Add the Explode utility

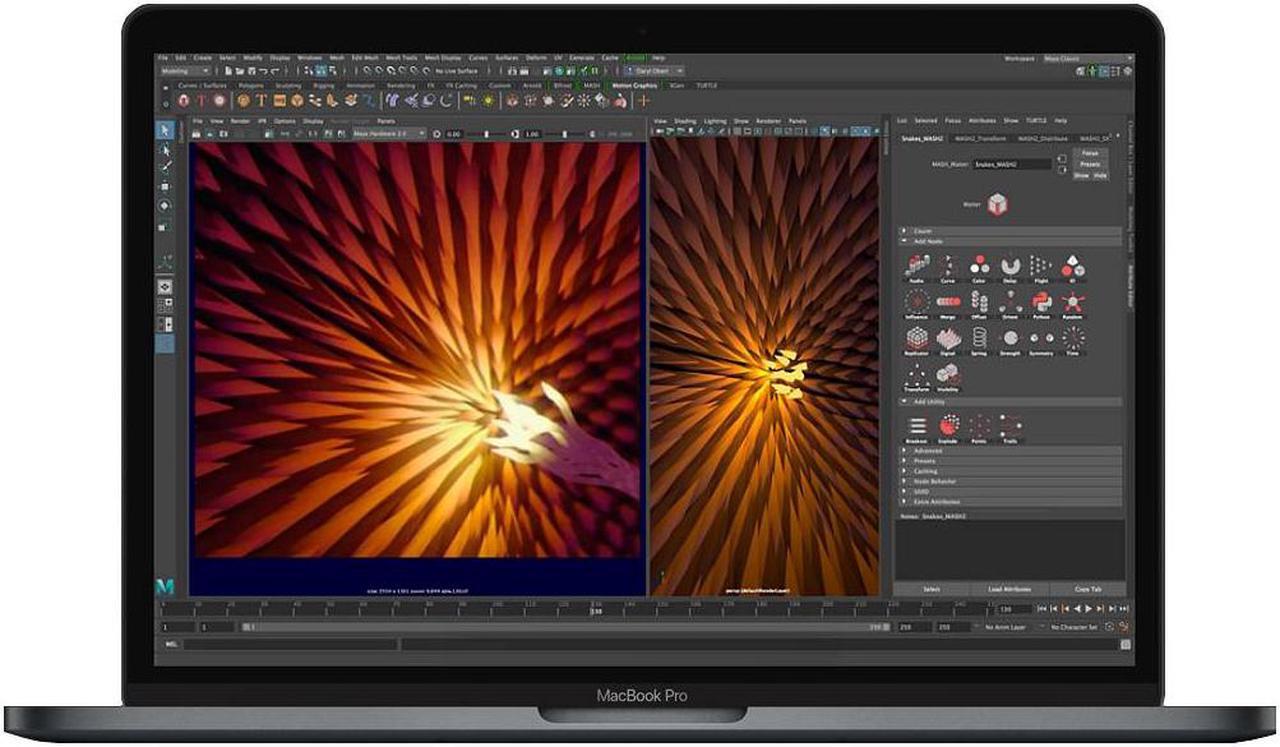tap(948, 428)
